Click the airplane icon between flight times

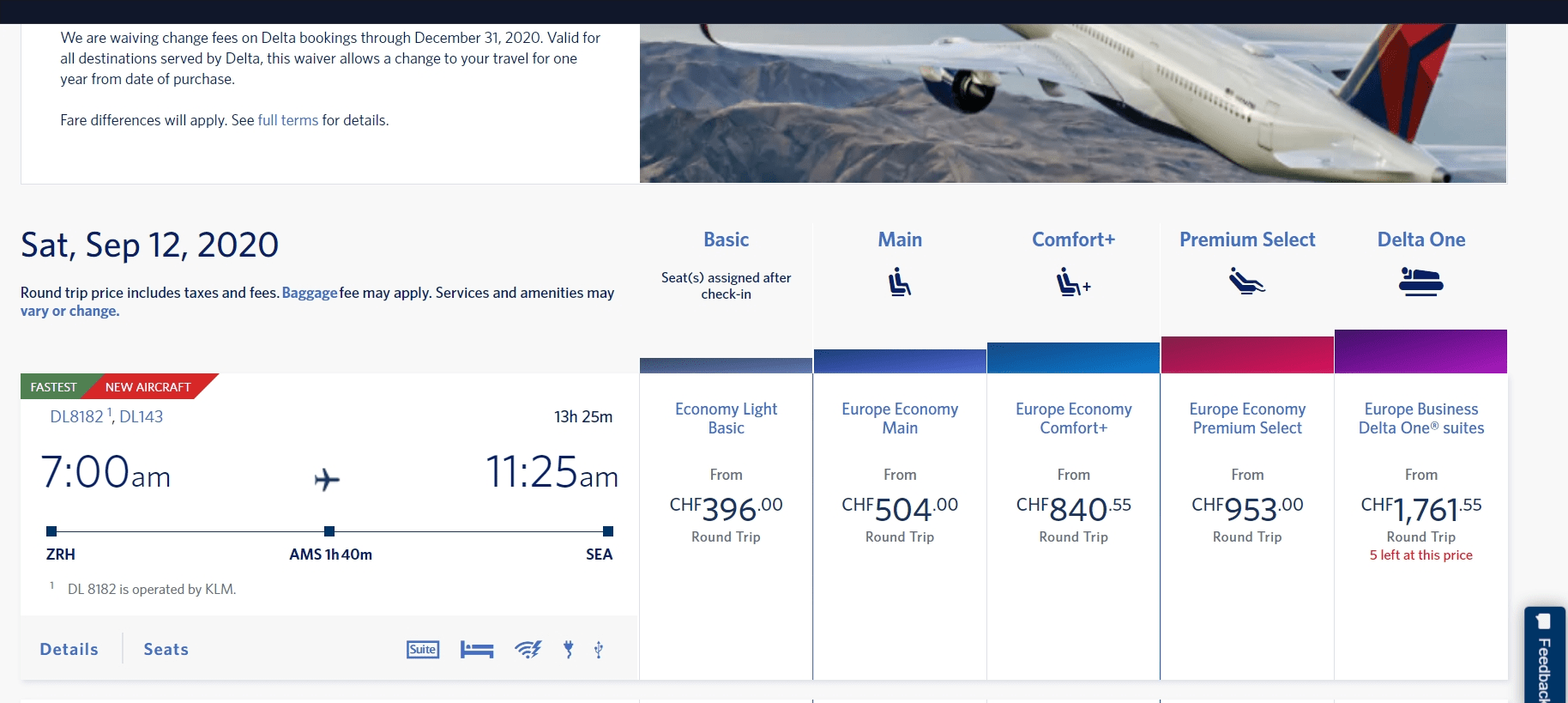327,479
